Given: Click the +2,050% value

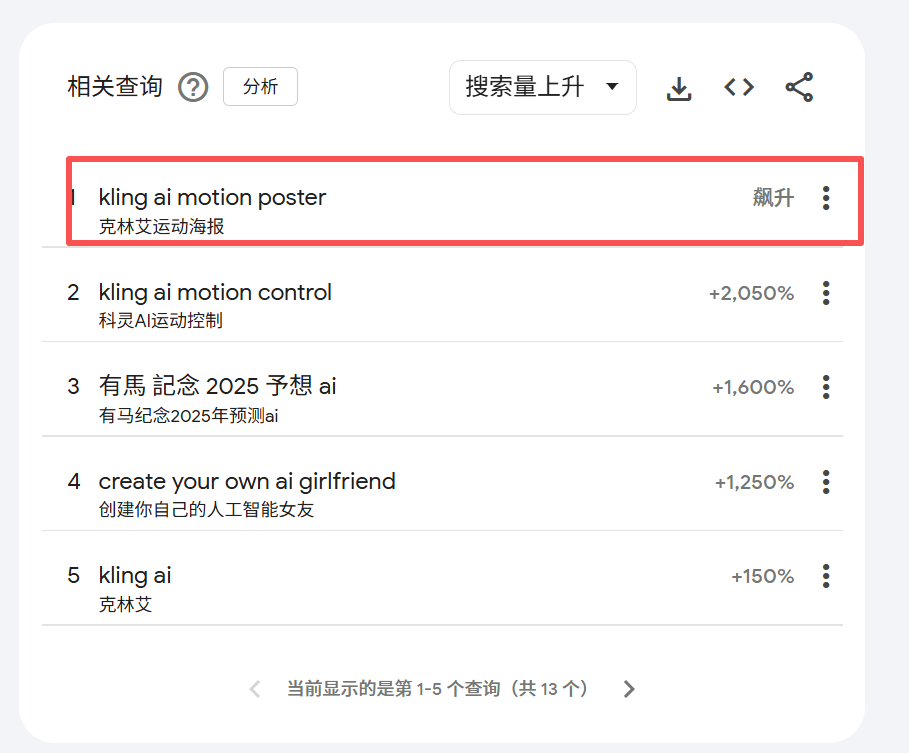Looking at the screenshot, I should 751,293.
